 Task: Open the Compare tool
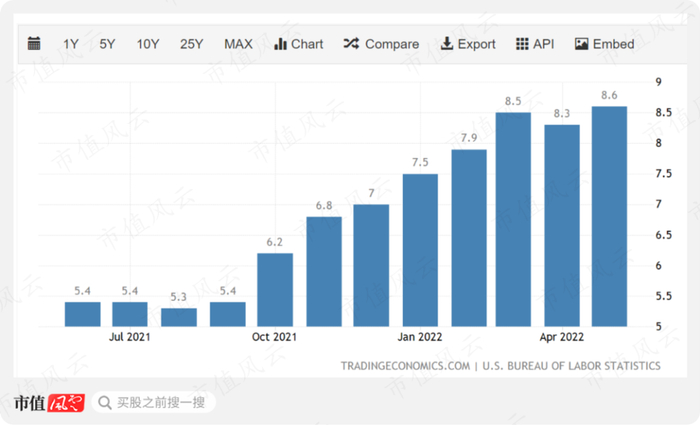tap(381, 44)
